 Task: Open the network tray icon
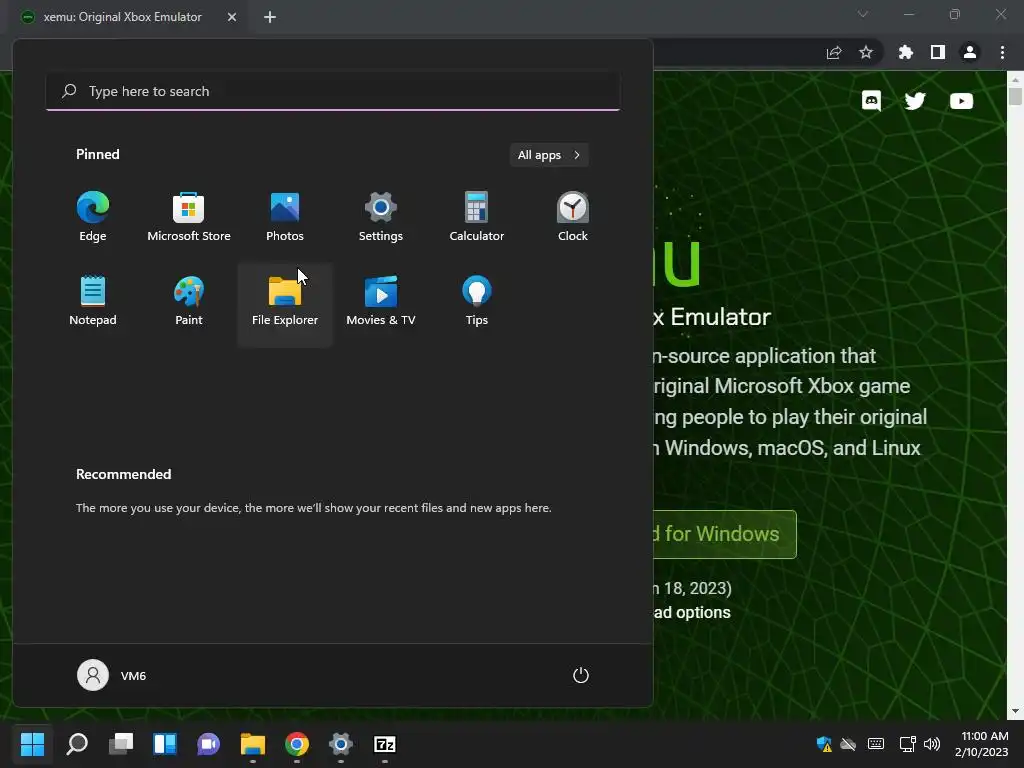pos(908,744)
